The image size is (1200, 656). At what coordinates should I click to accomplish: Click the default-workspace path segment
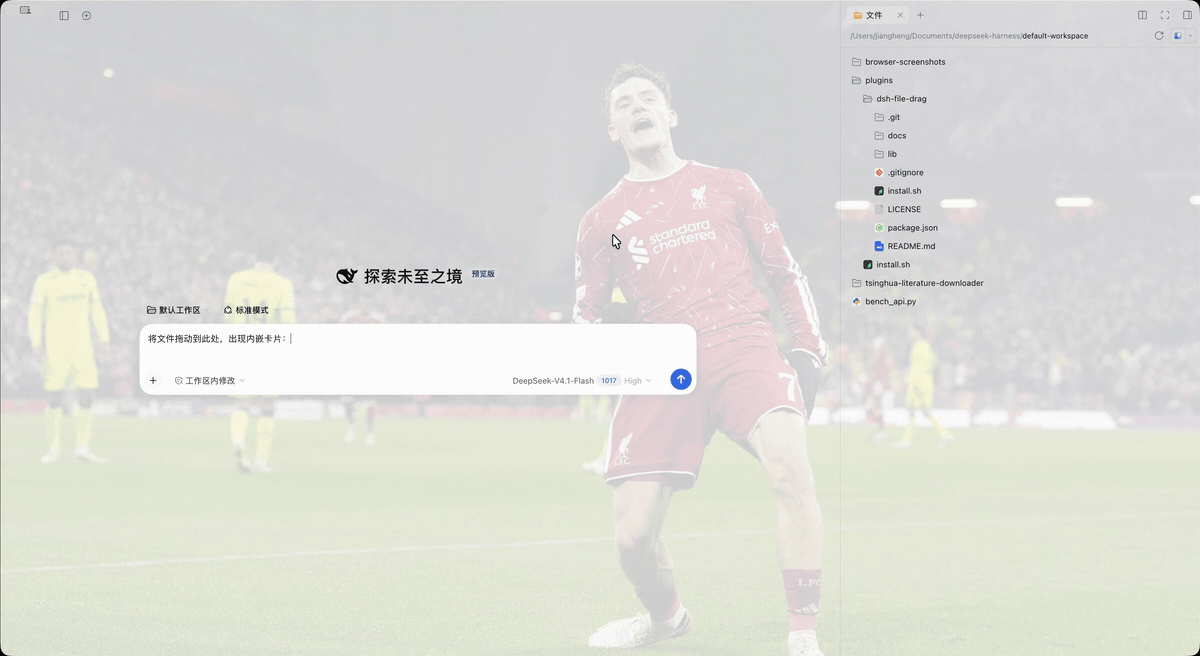click(x=1055, y=36)
